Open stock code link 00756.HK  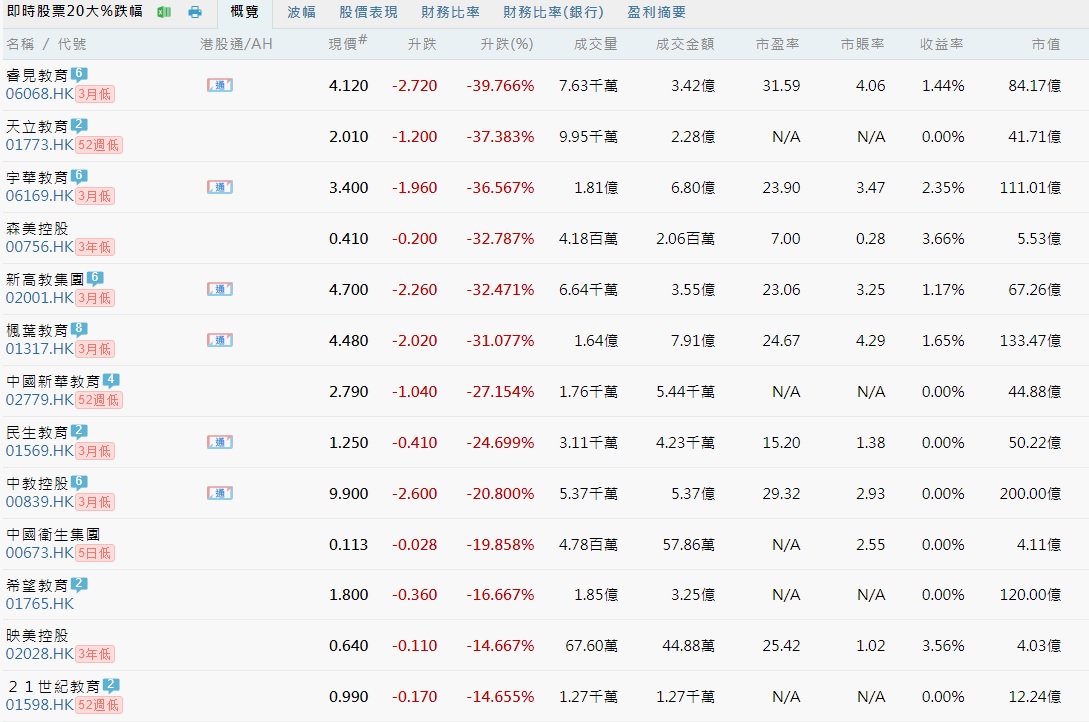[x=40, y=247]
